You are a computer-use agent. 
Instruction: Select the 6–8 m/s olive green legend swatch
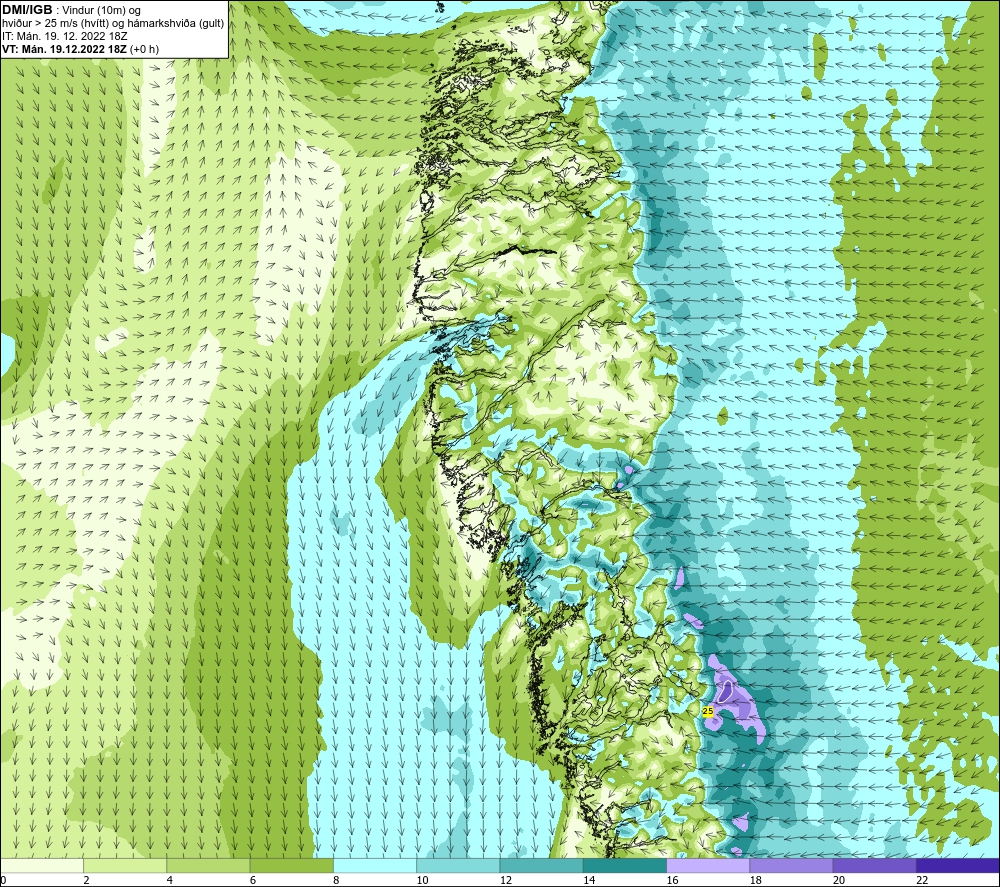click(x=291, y=865)
